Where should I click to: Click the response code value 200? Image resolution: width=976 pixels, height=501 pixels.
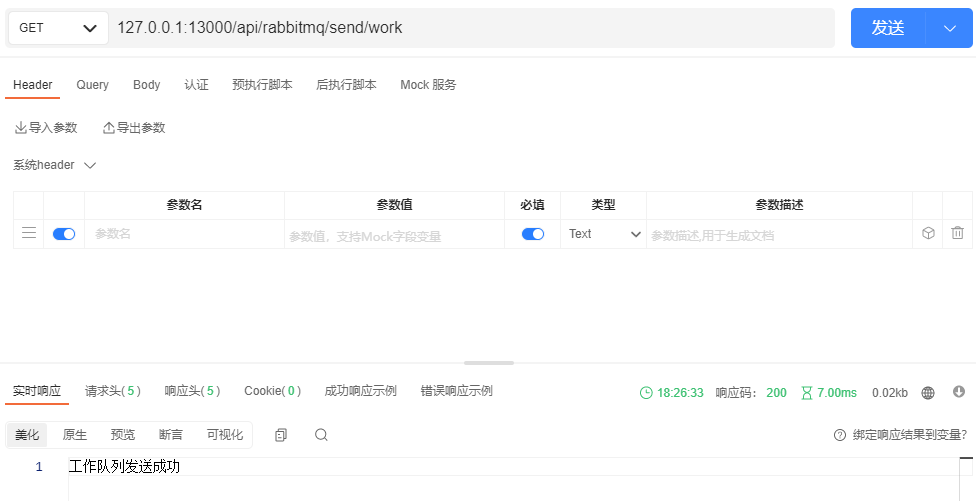776,393
